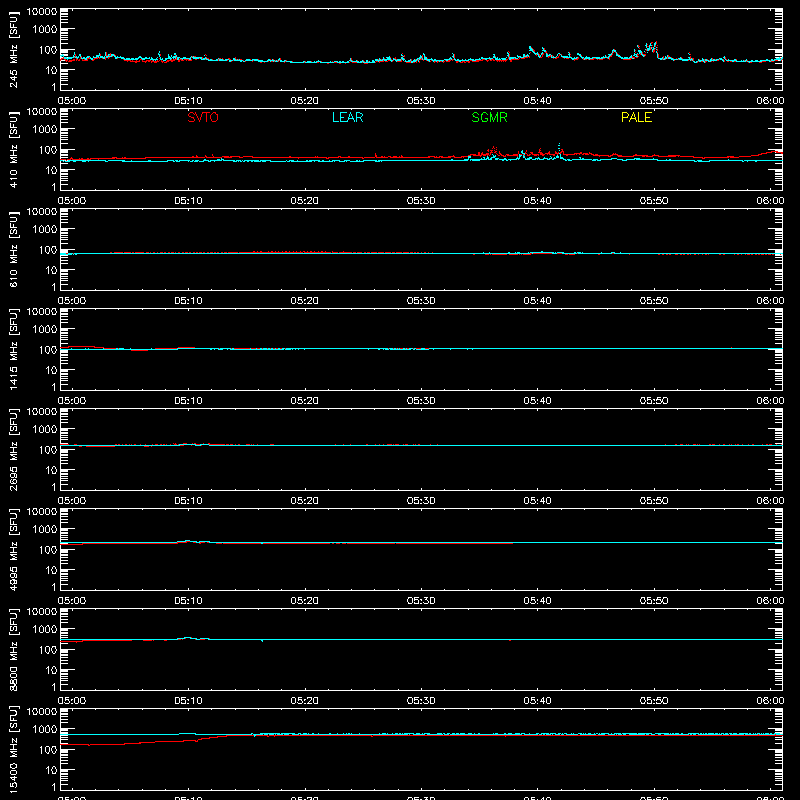
Task: Click the yellow PALE legend label
Action: tap(636, 117)
